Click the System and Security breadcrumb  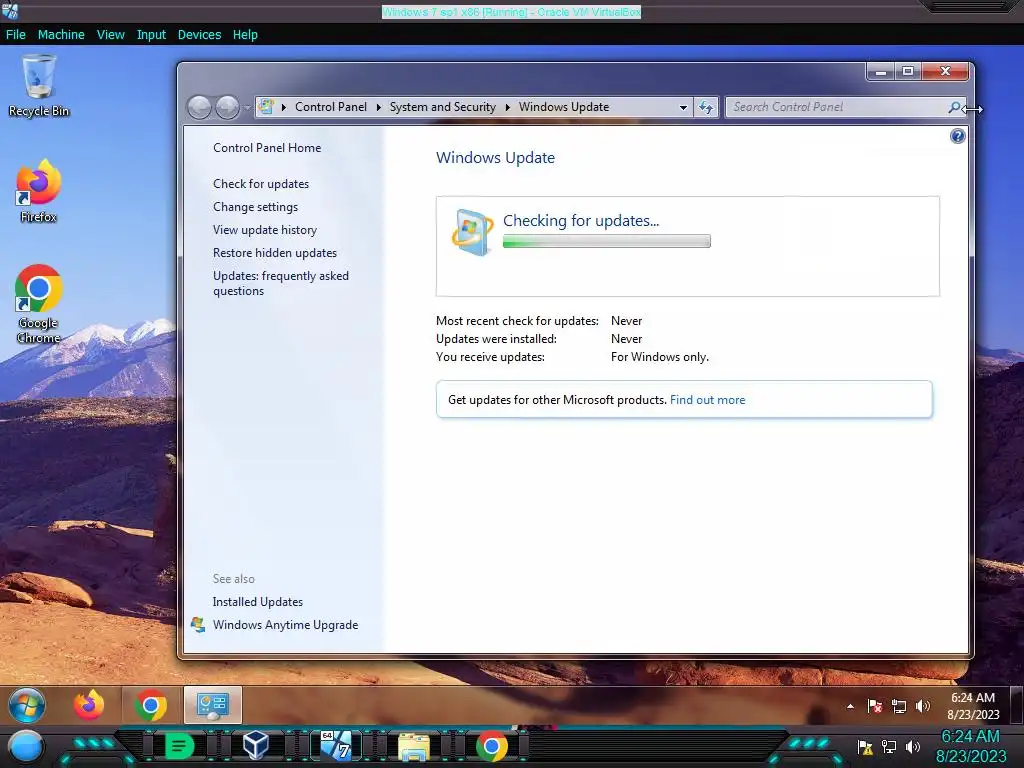[443, 107]
